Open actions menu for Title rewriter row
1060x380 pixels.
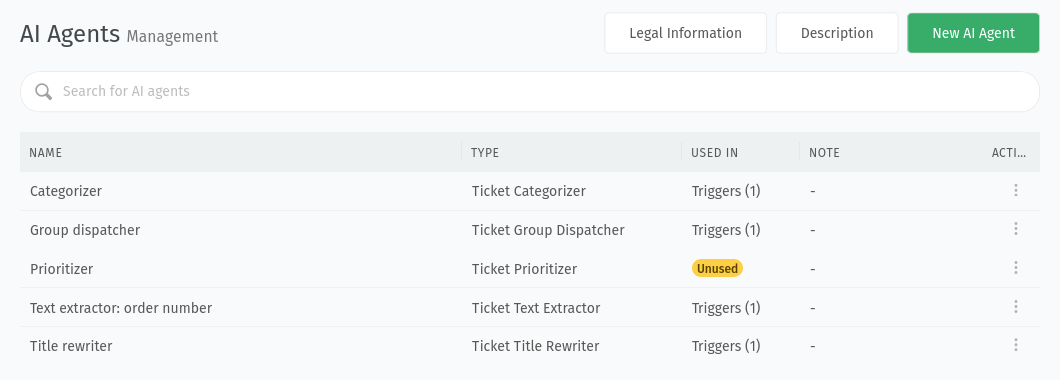pyautogui.click(x=1015, y=346)
